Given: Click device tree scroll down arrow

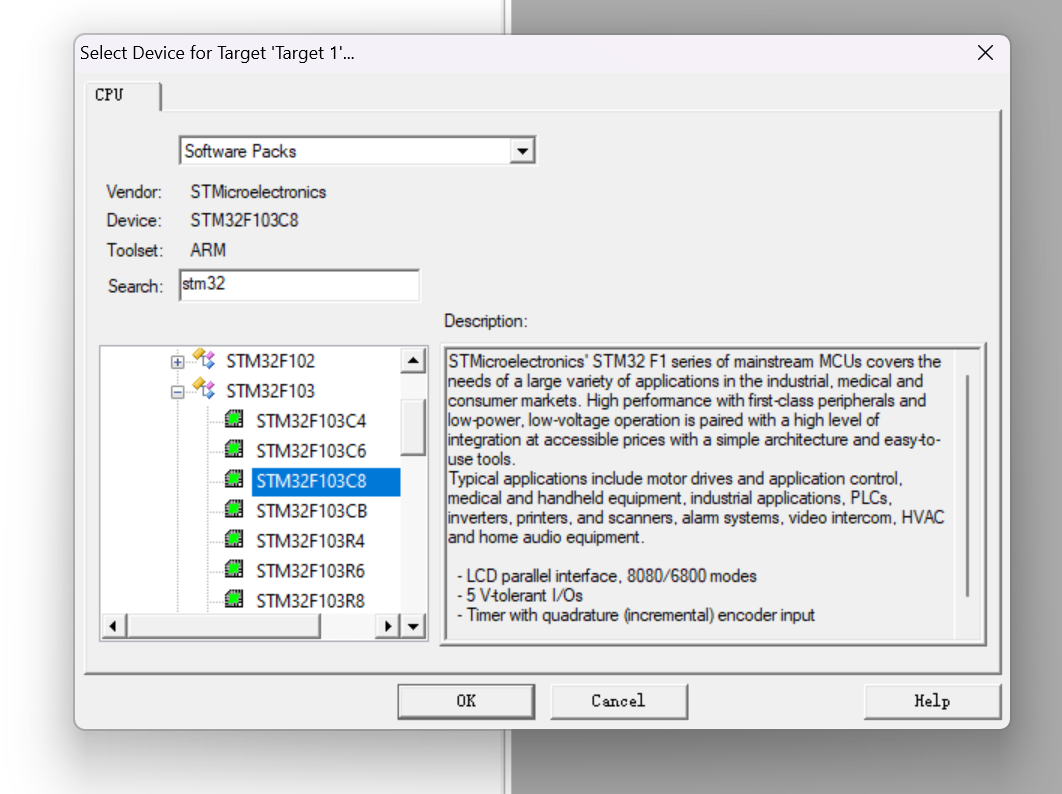Looking at the screenshot, I should pyautogui.click(x=413, y=626).
